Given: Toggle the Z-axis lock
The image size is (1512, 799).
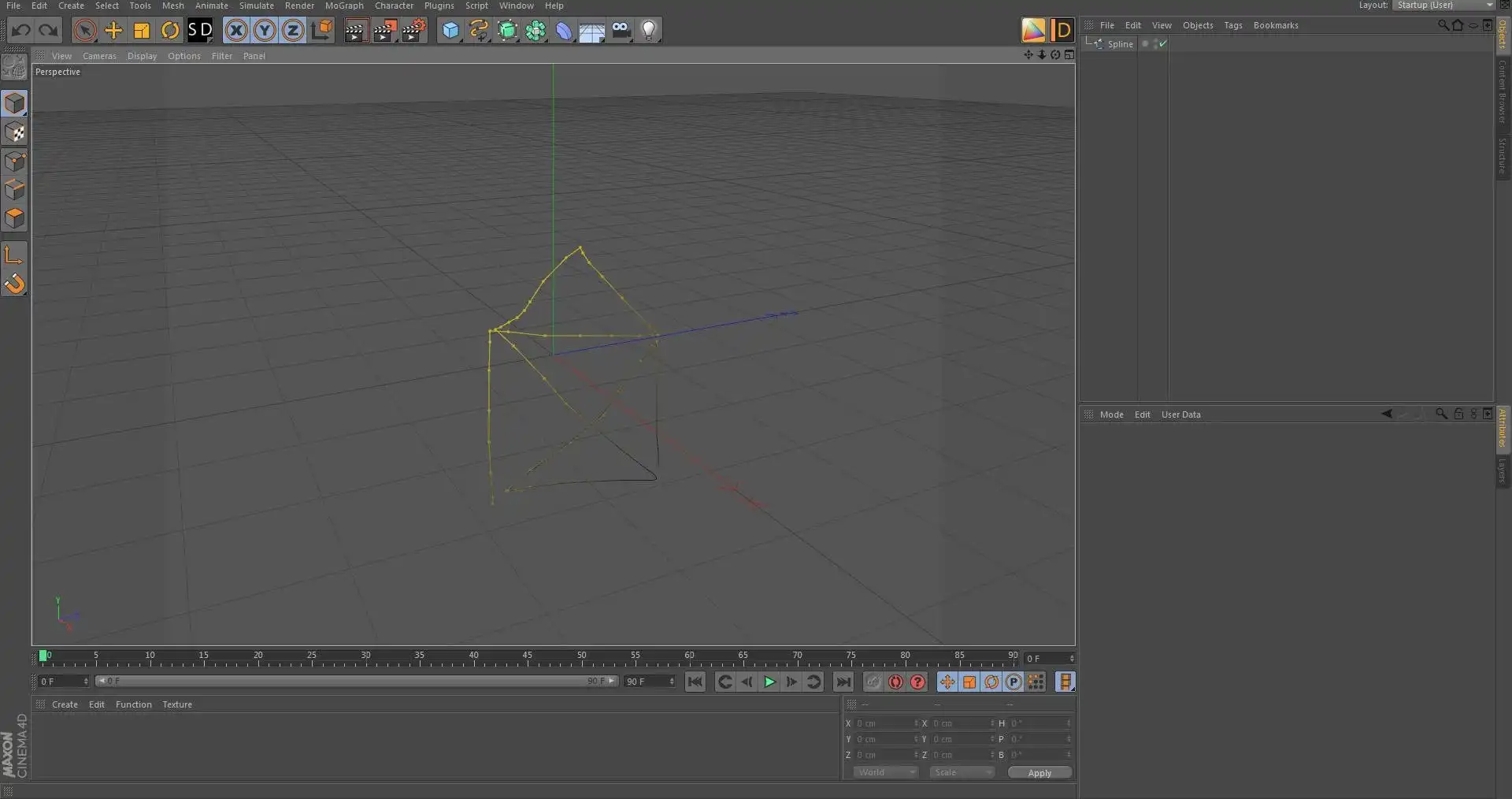Looking at the screenshot, I should click(293, 31).
